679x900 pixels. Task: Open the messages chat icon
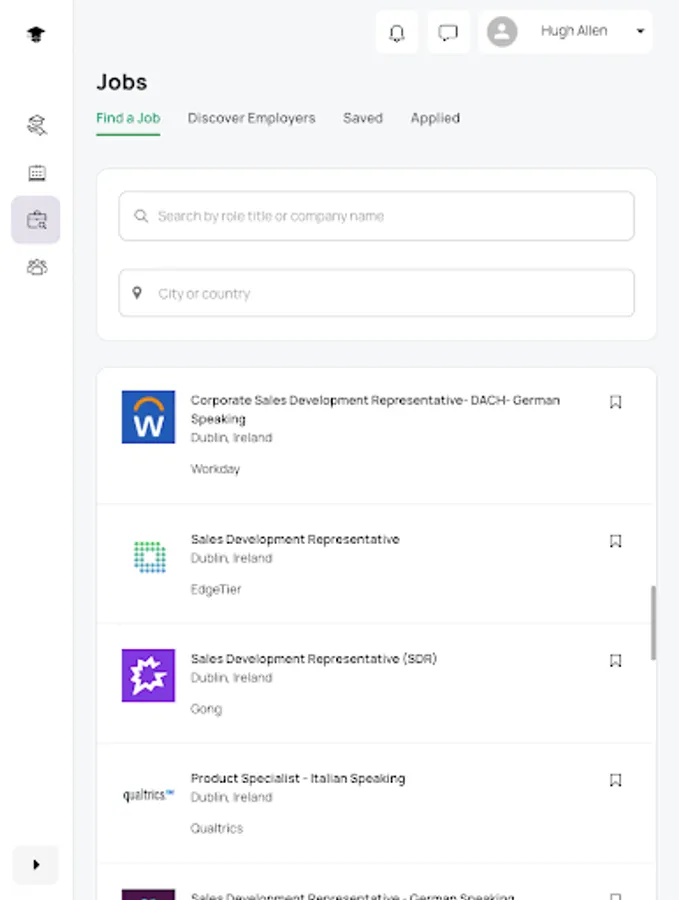click(x=448, y=32)
